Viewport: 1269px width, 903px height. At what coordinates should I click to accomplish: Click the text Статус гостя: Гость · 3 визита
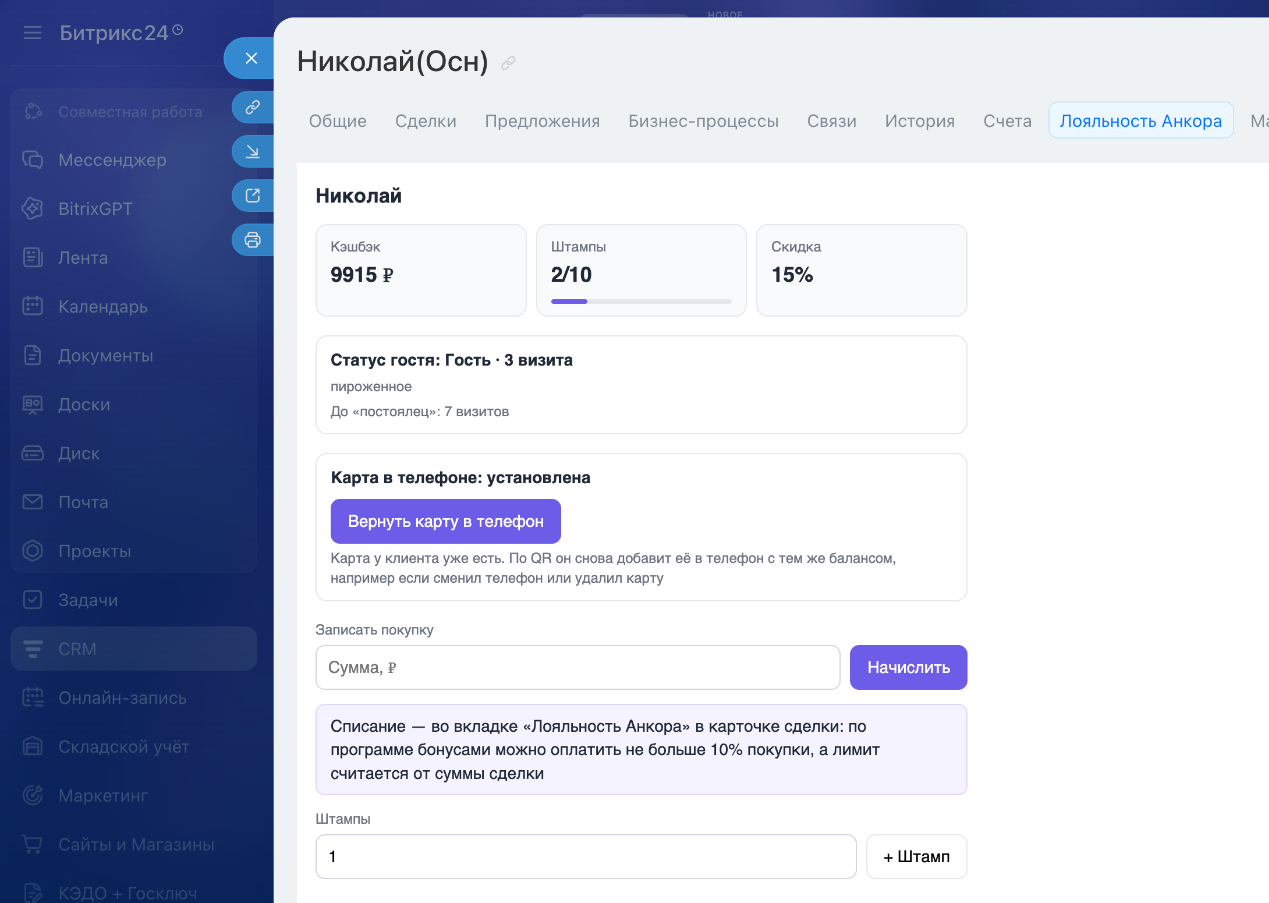pyautogui.click(x=452, y=360)
